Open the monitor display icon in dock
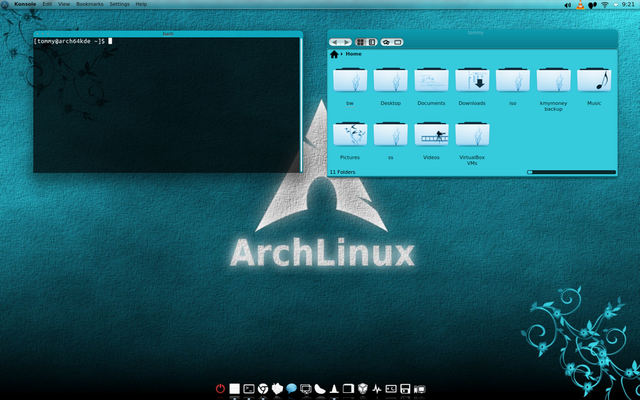 (x=305, y=389)
